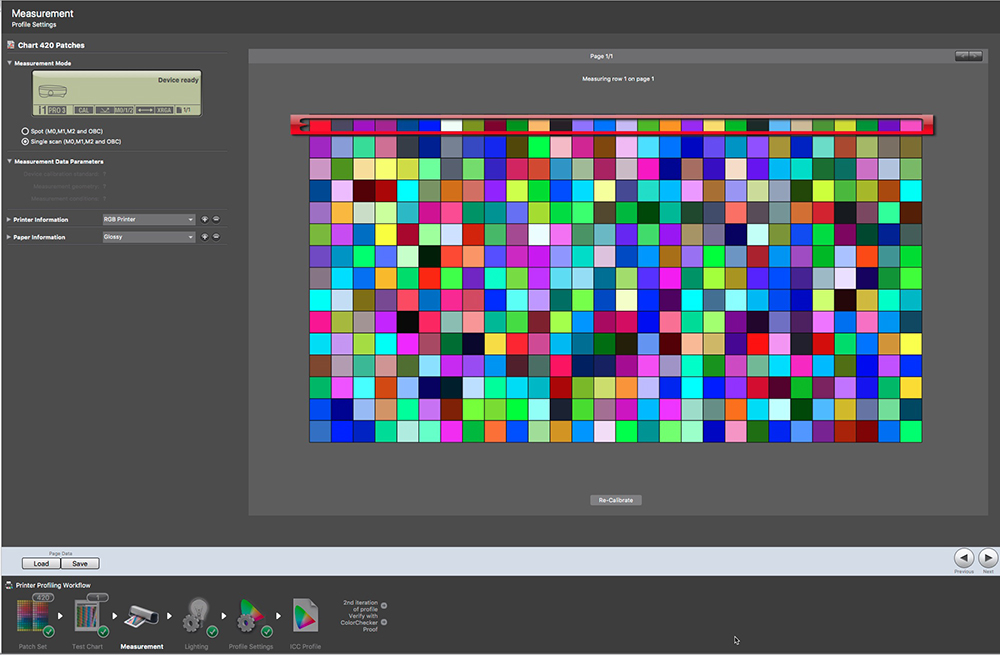Load saved page data
This screenshot has width=1000, height=655.
[x=40, y=564]
